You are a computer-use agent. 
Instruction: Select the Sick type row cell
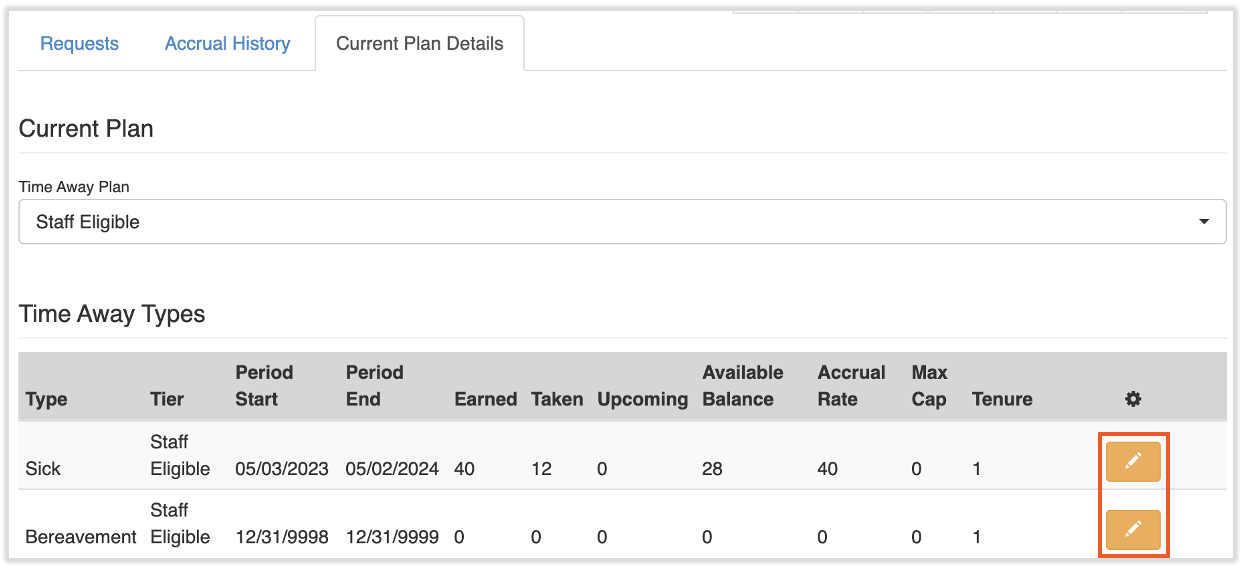(x=43, y=468)
